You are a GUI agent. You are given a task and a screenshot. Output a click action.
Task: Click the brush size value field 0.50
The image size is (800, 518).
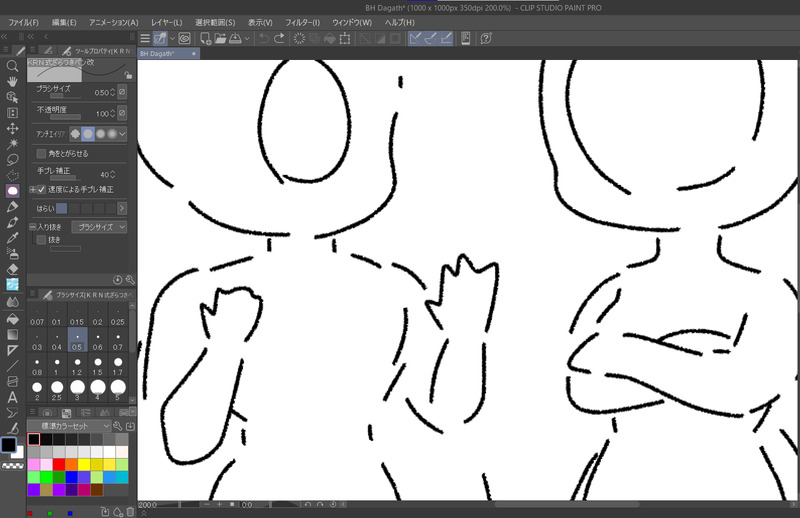pos(102,92)
